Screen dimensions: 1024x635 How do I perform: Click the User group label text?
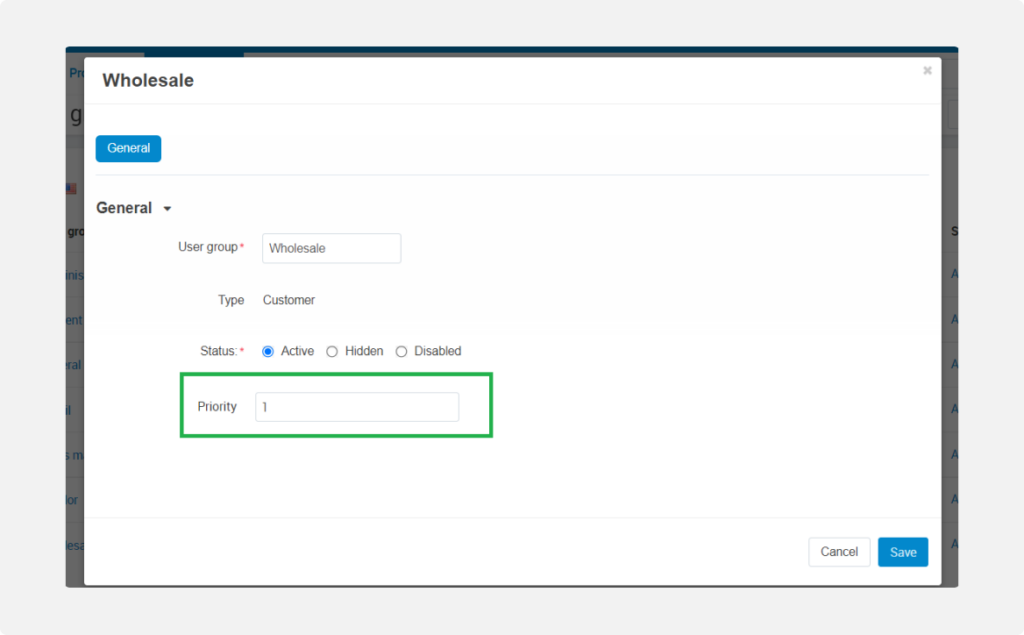pos(207,247)
